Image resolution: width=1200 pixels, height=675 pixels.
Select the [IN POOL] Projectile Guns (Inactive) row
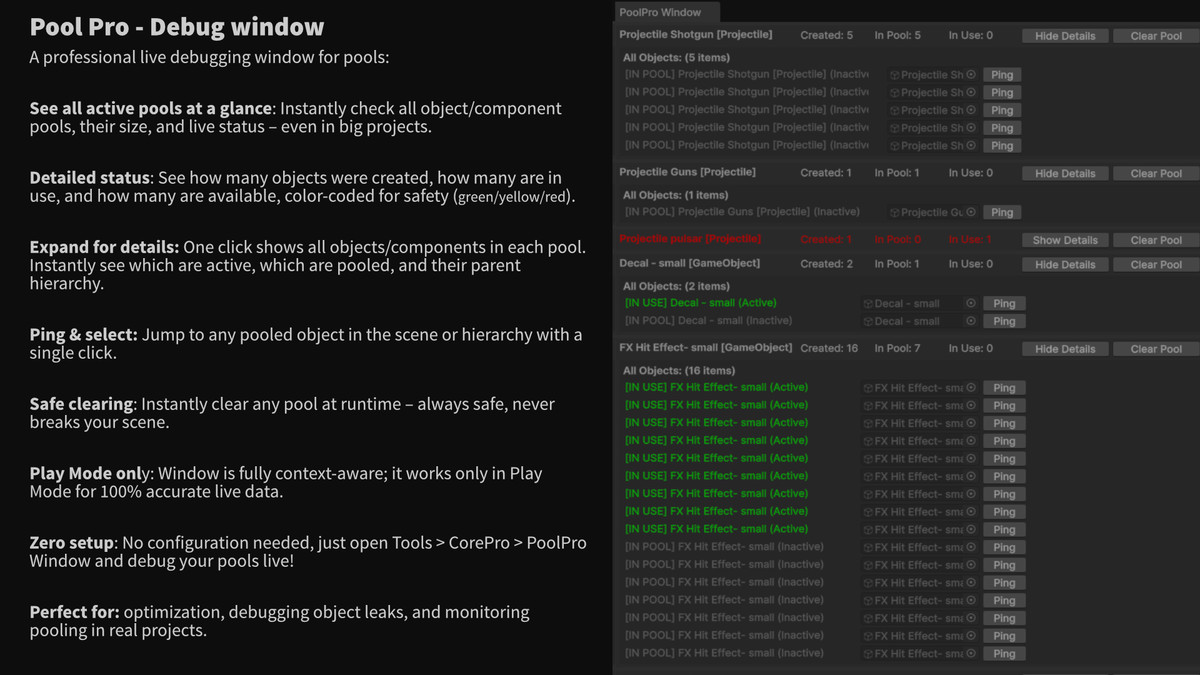pos(742,212)
